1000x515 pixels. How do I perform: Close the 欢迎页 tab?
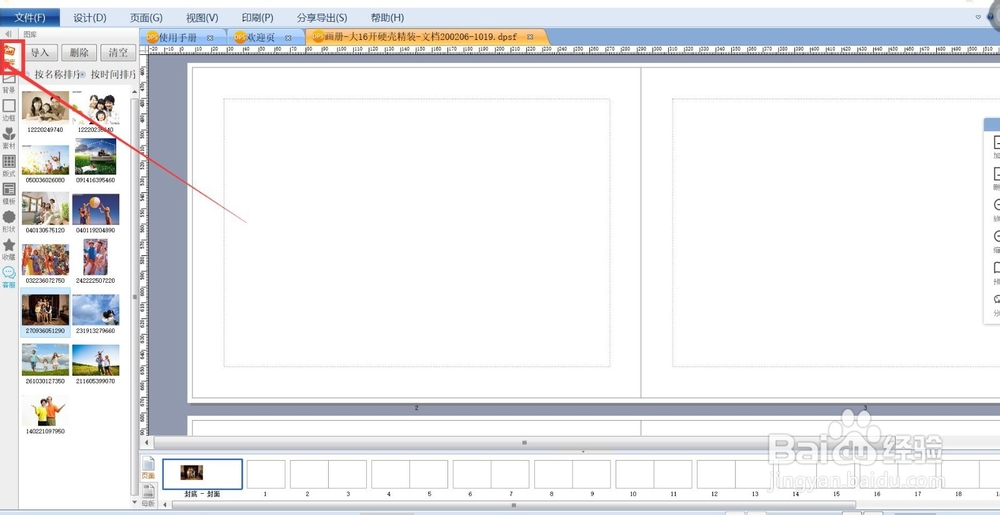pos(288,38)
